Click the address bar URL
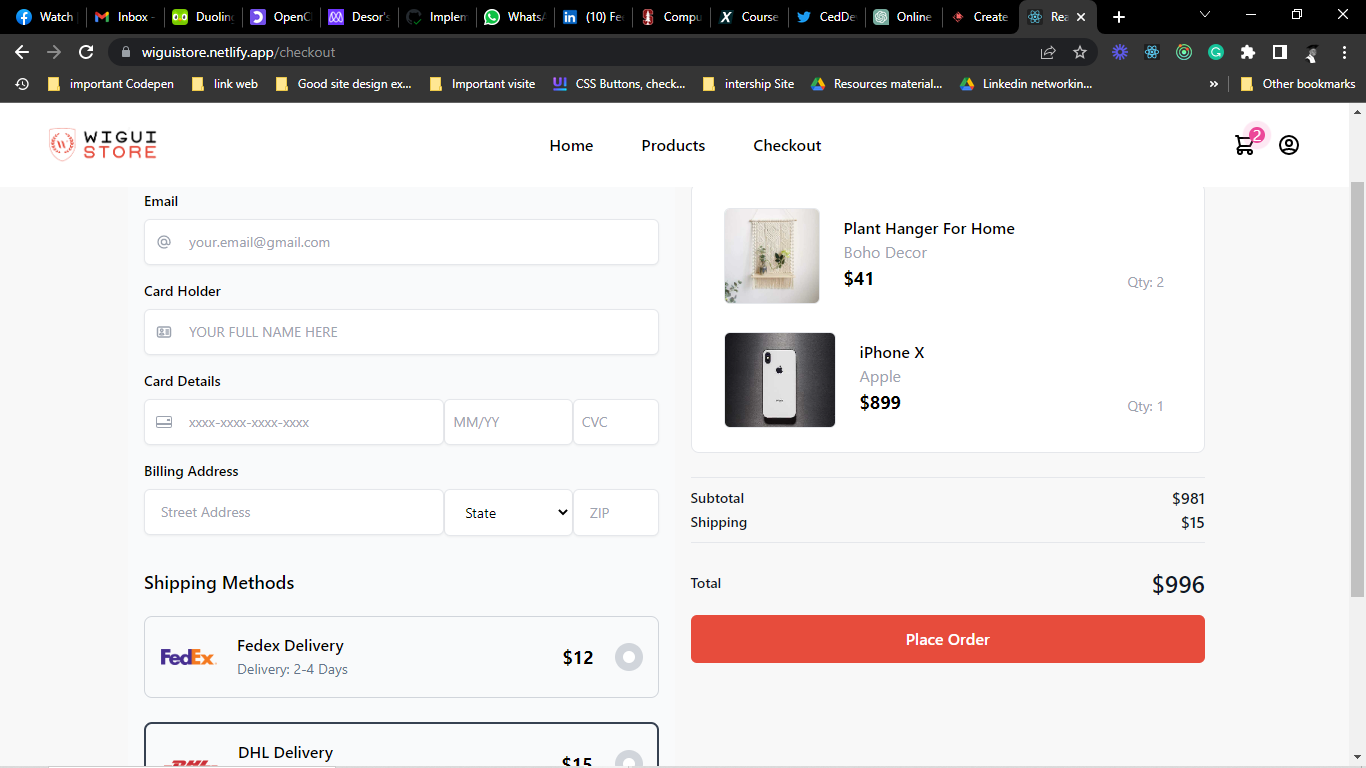 point(239,52)
